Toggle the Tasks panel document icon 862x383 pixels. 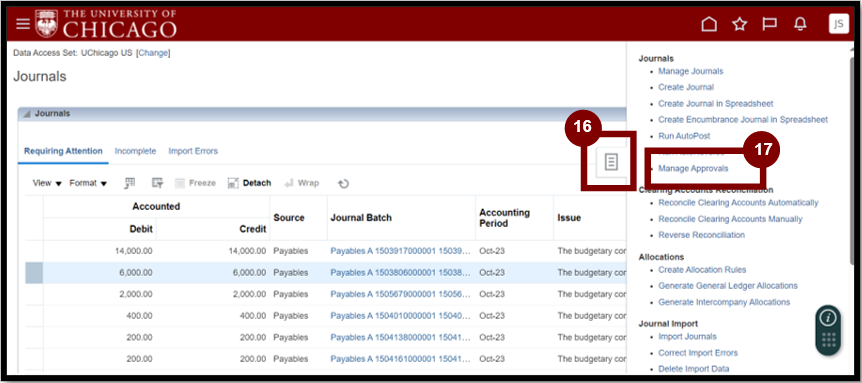(611, 162)
